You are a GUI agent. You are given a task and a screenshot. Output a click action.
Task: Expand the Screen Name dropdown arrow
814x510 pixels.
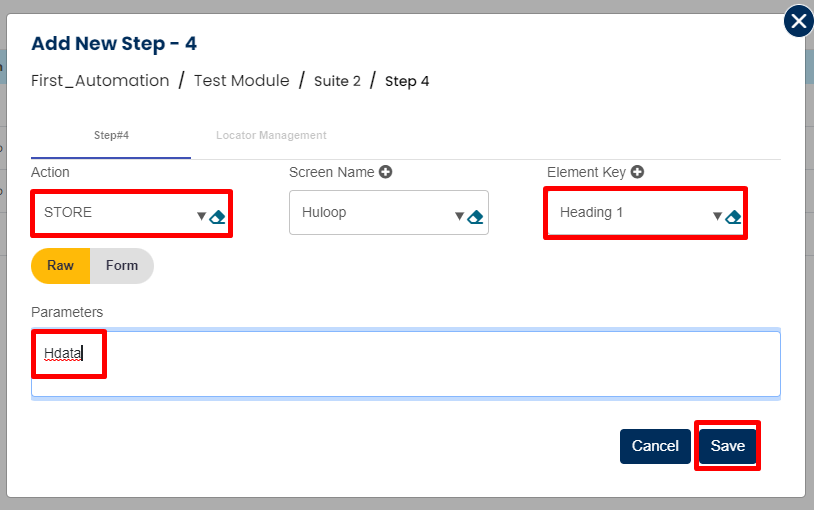pyautogui.click(x=459, y=216)
